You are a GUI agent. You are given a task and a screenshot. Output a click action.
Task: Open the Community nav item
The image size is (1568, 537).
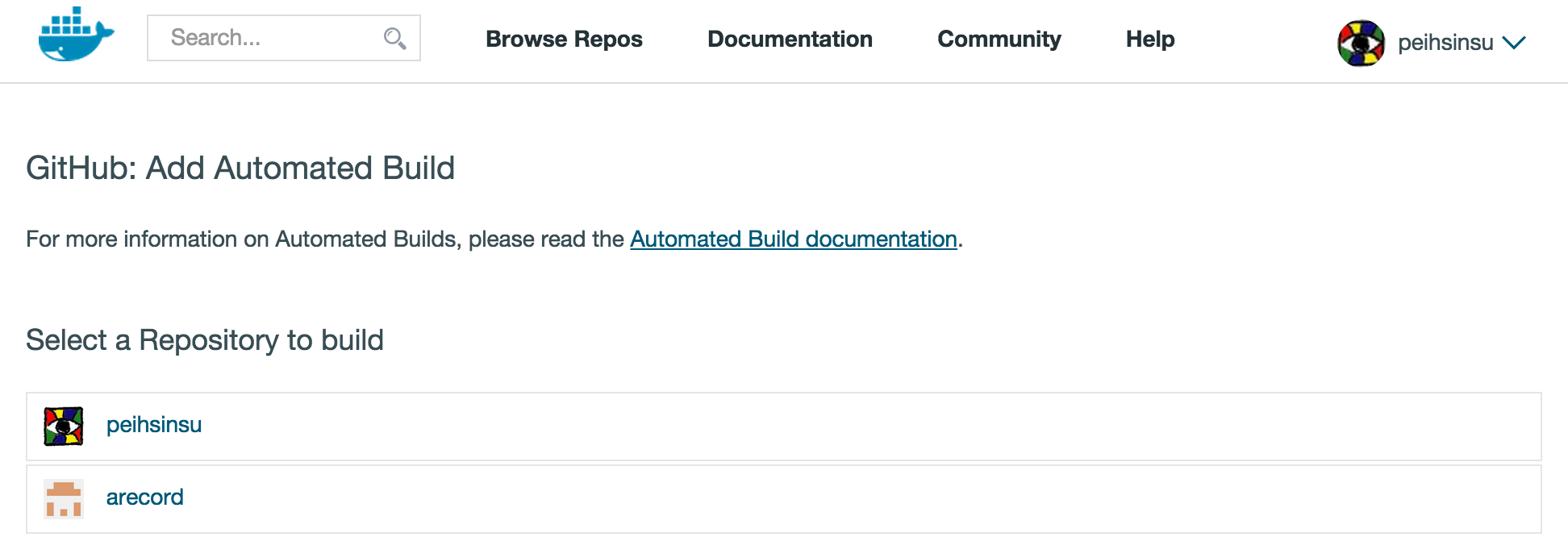(x=999, y=39)
